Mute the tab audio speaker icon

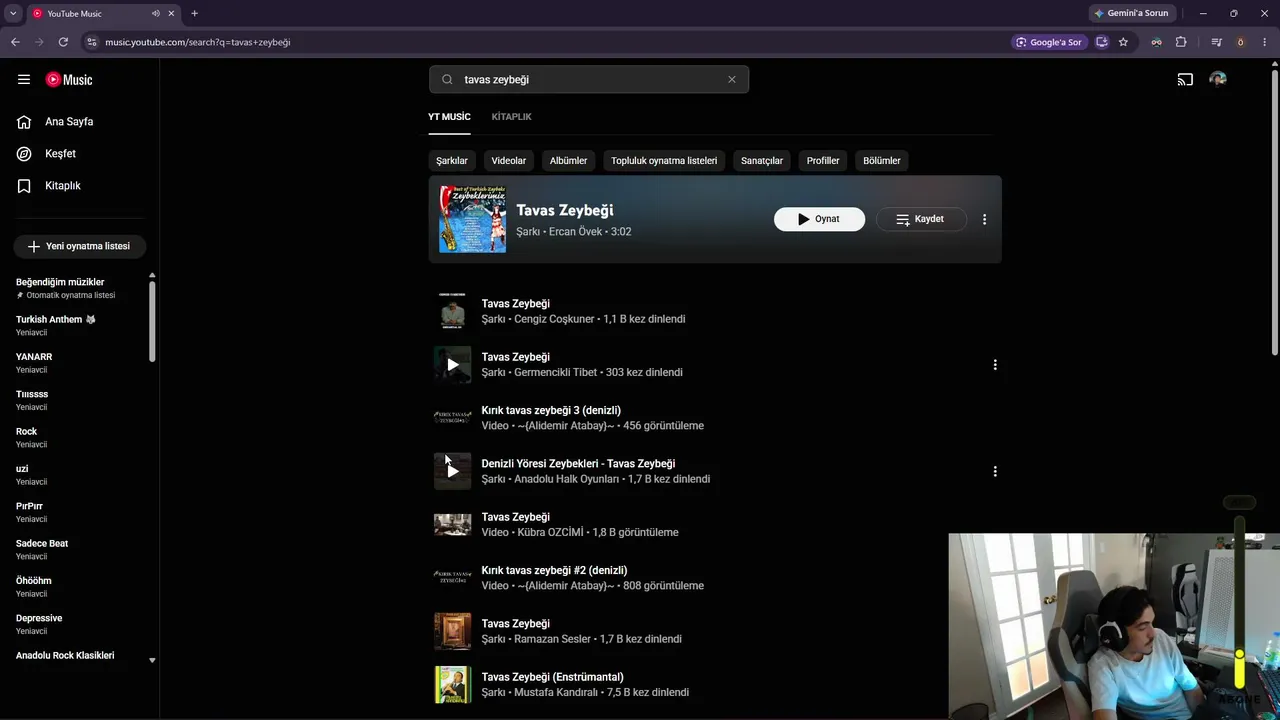156,13
